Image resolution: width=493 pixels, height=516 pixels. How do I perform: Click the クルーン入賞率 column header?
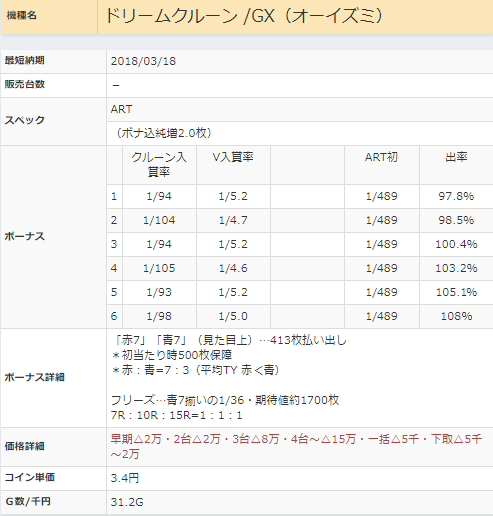[159, 164]
